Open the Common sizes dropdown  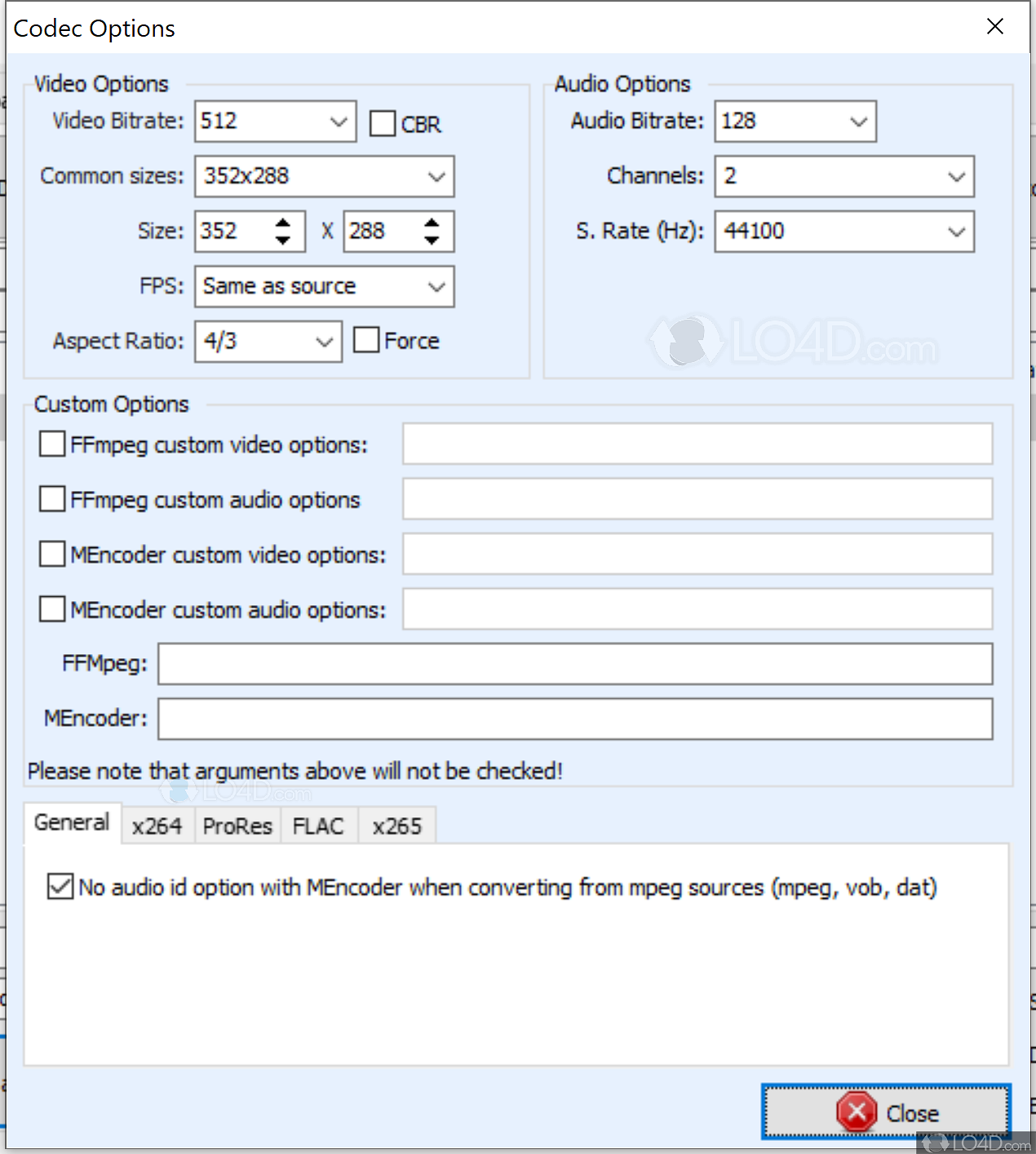pyautogui.click(x=436, y=176)
